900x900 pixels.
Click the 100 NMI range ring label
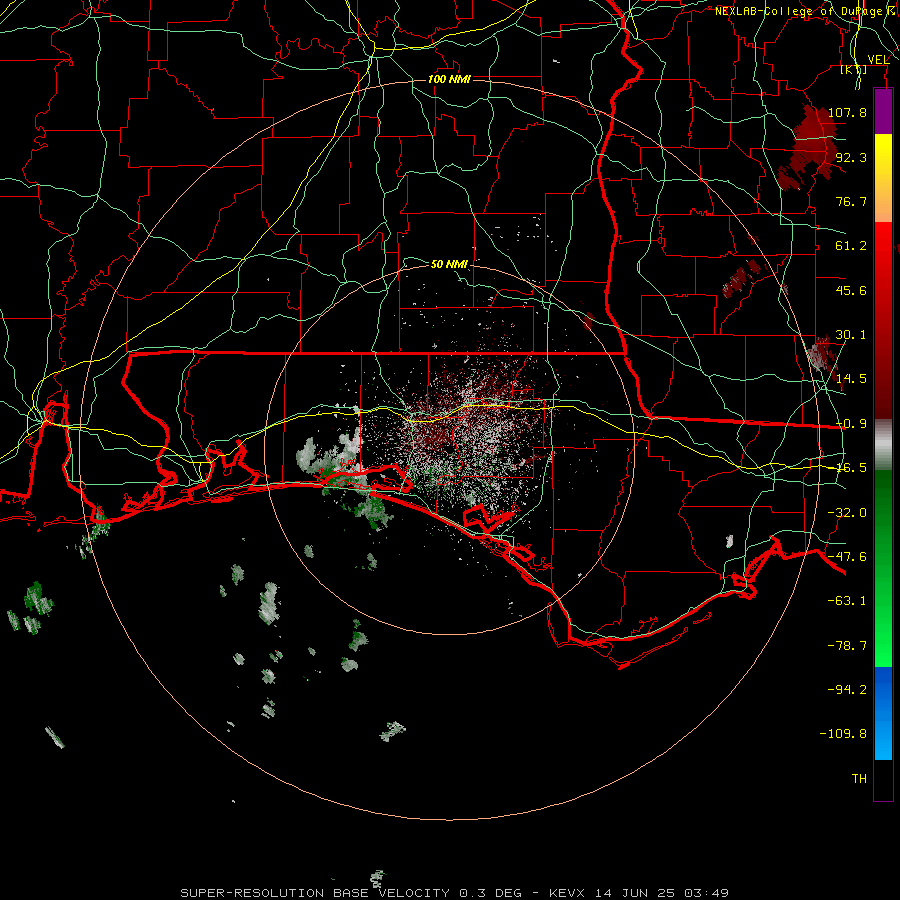(449, 79)
